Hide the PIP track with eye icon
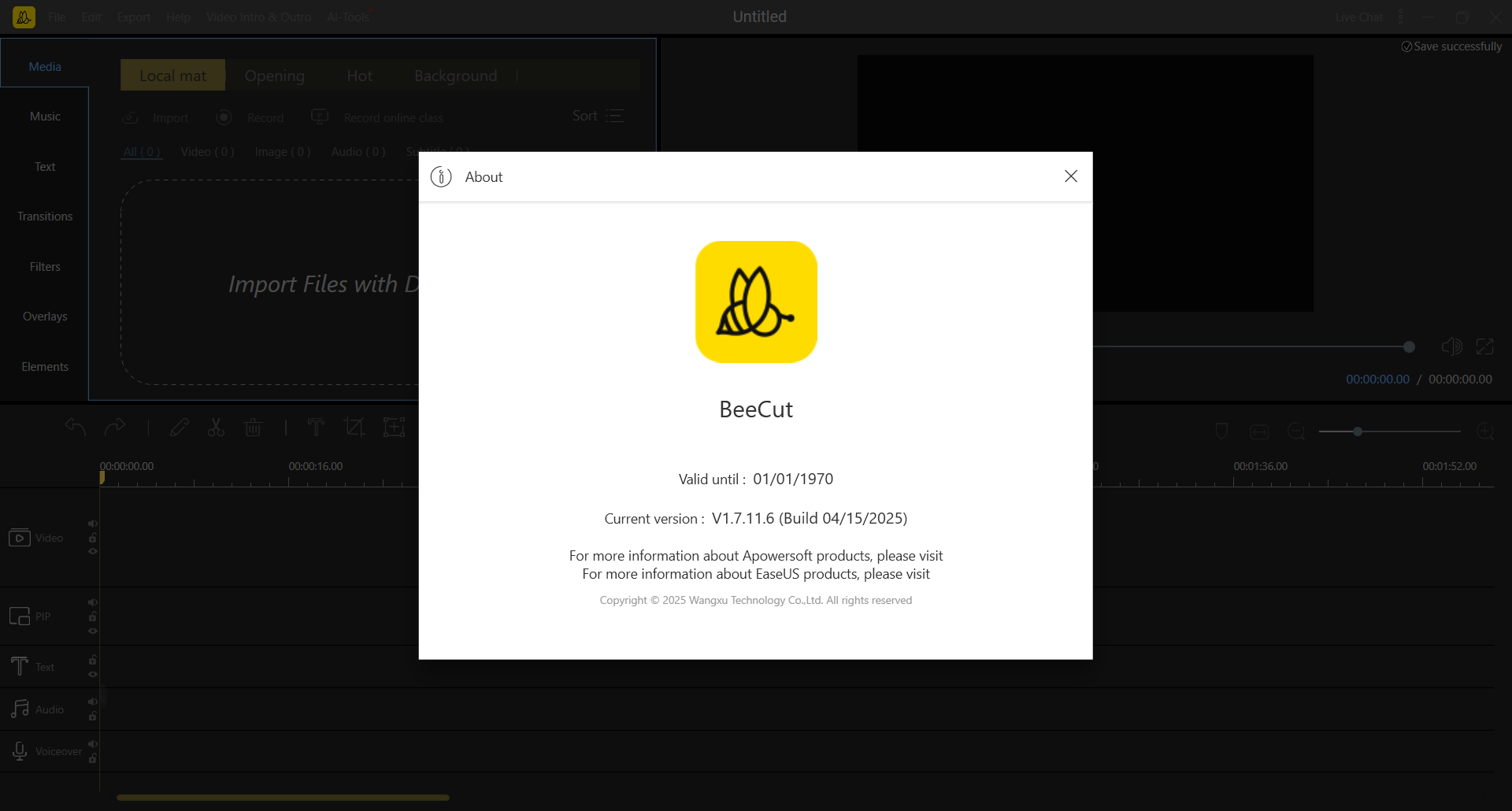This screenshot has width=1512, height=811. click(x=93, y=631)
